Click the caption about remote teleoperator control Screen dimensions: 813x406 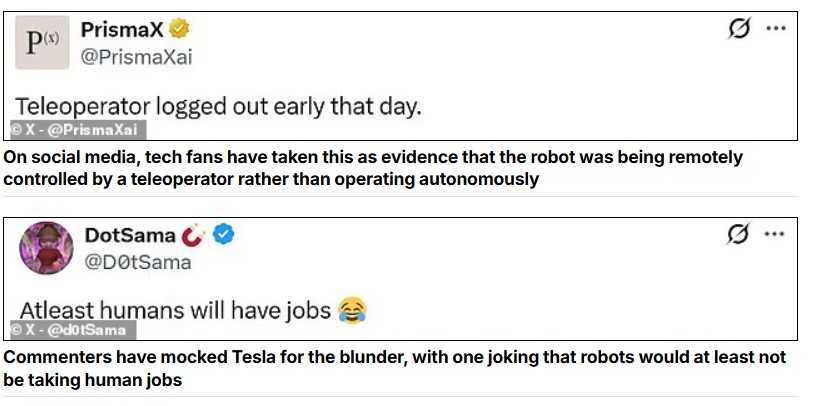click(x=372, y=169)
